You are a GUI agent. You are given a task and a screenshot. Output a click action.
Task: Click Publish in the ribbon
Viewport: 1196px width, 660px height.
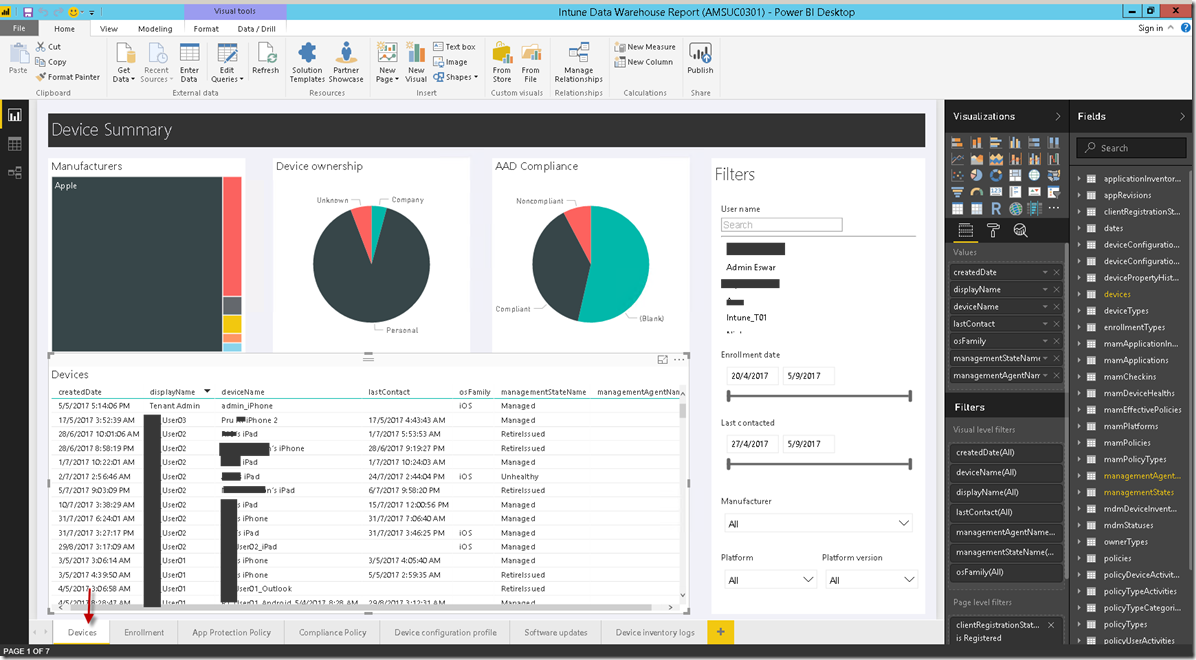tap(700, 59)
